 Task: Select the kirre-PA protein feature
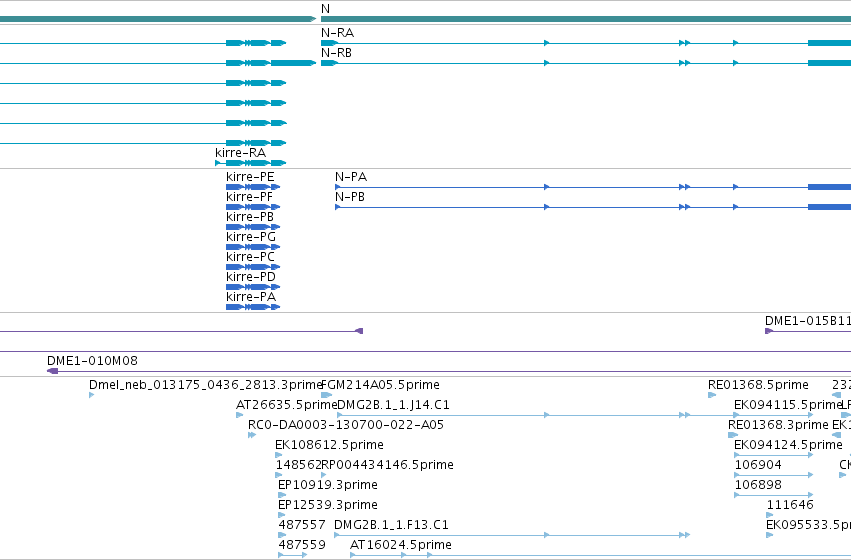click(x=253, y=307)
